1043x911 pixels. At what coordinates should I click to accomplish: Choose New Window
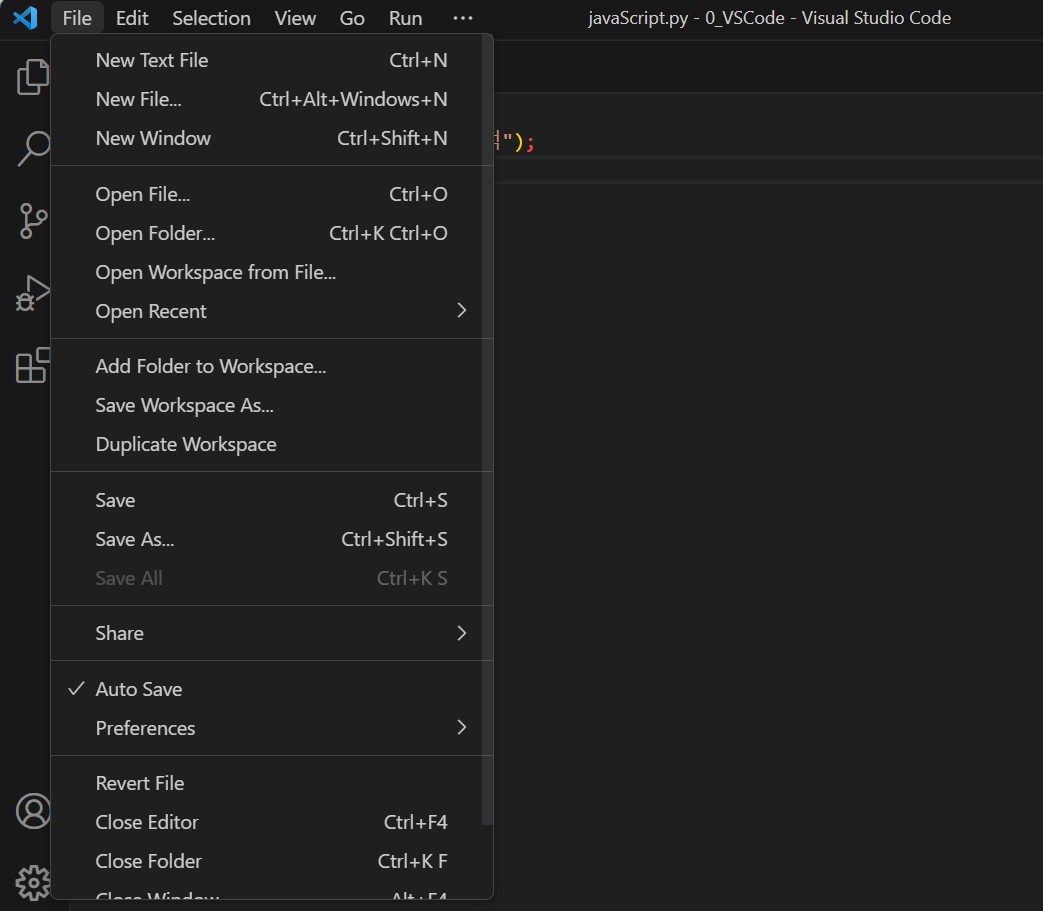[272, 138]
